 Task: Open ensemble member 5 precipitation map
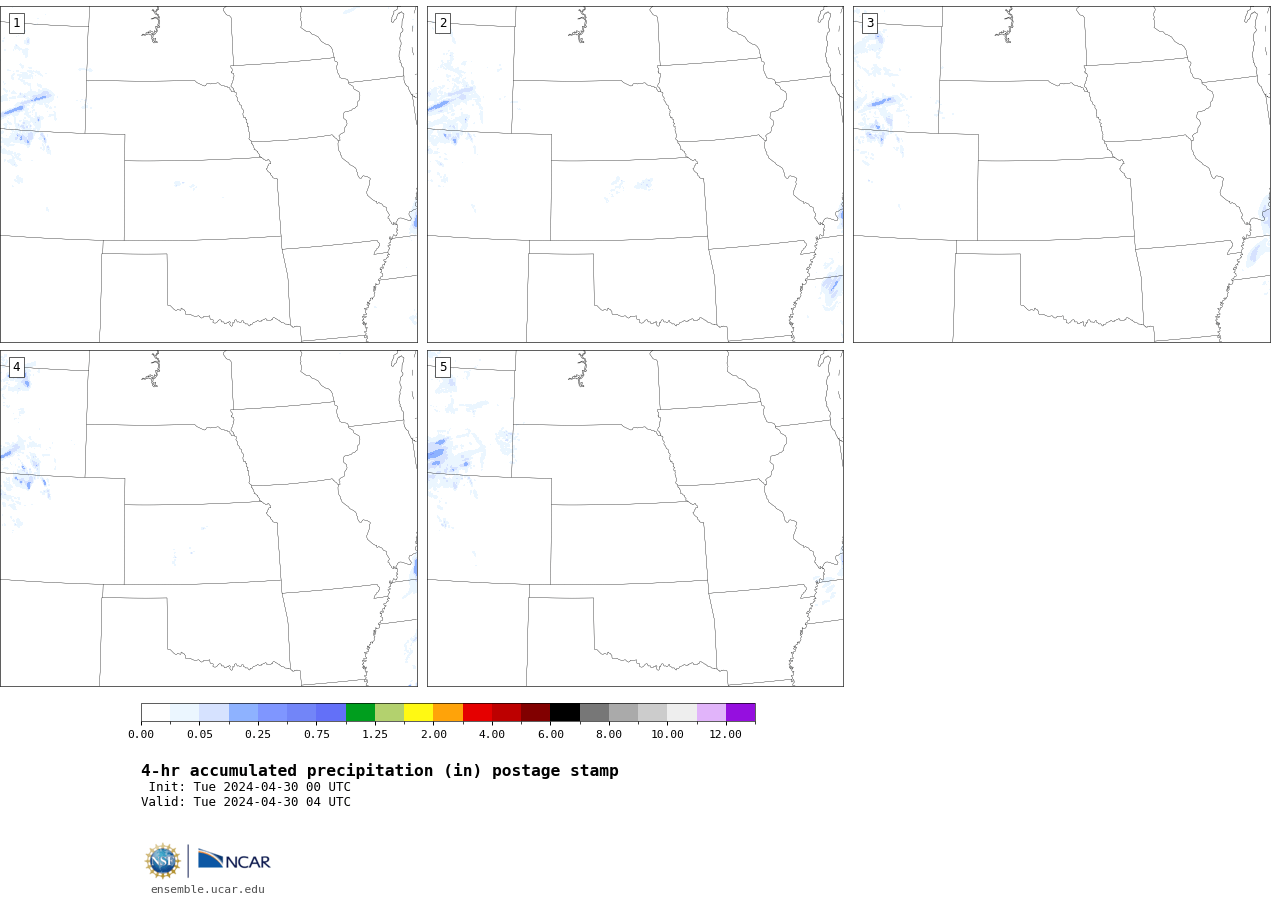click(635, 518)
